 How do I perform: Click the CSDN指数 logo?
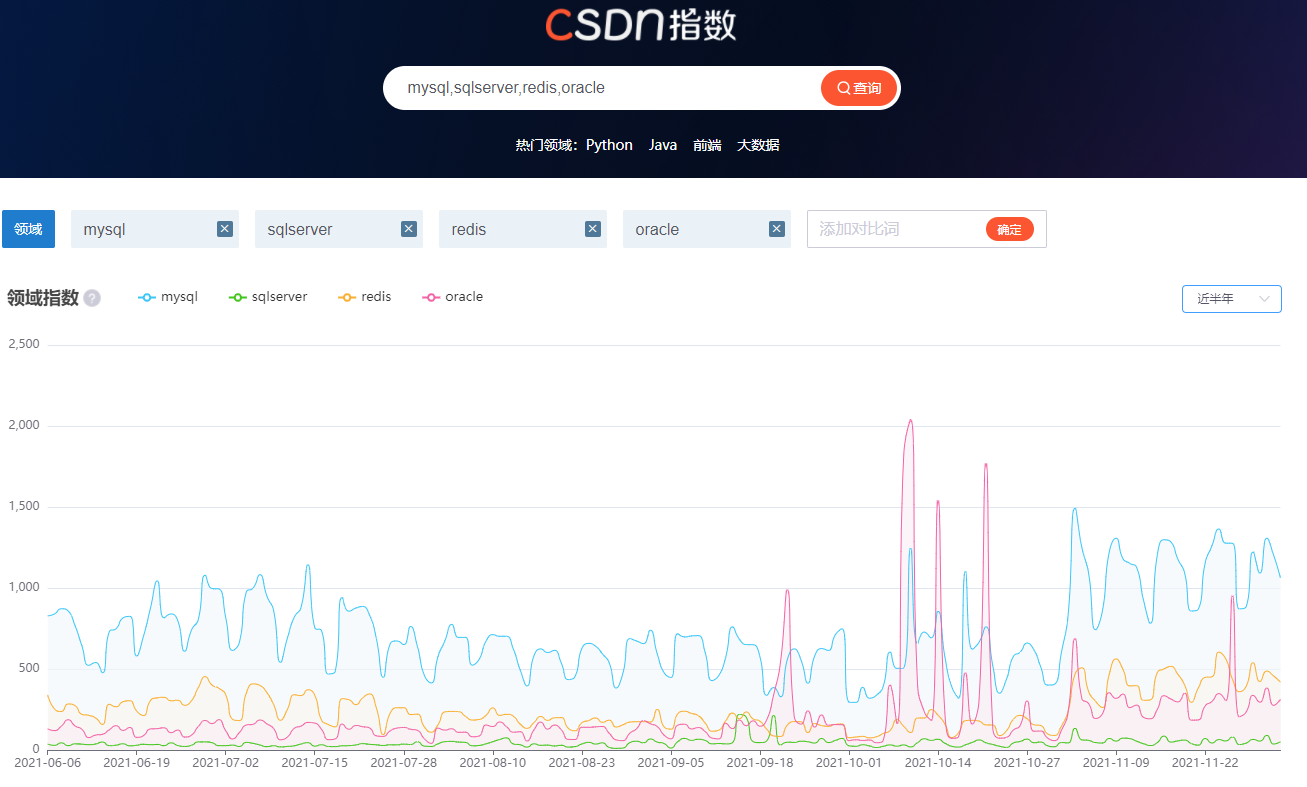pos(641,24)
